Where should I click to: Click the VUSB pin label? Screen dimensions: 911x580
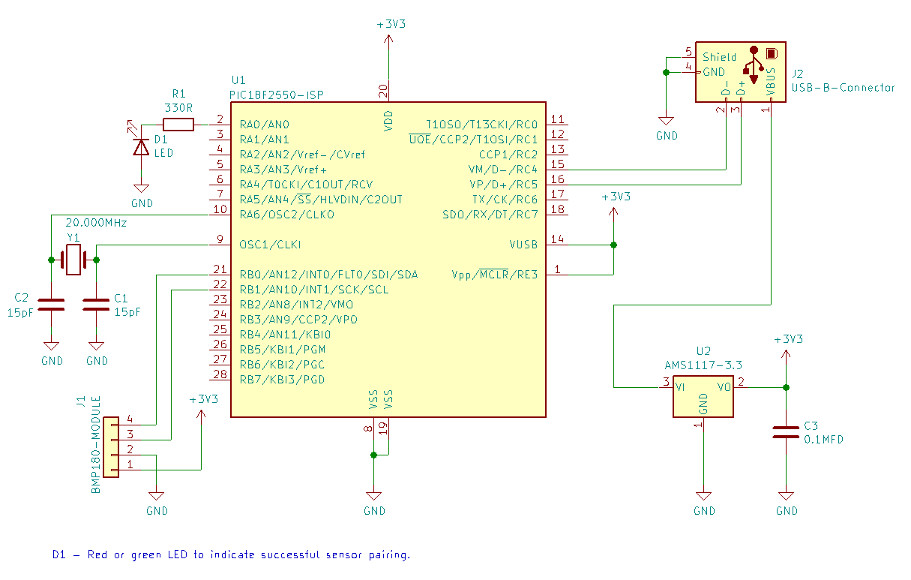tap(523, 245)
